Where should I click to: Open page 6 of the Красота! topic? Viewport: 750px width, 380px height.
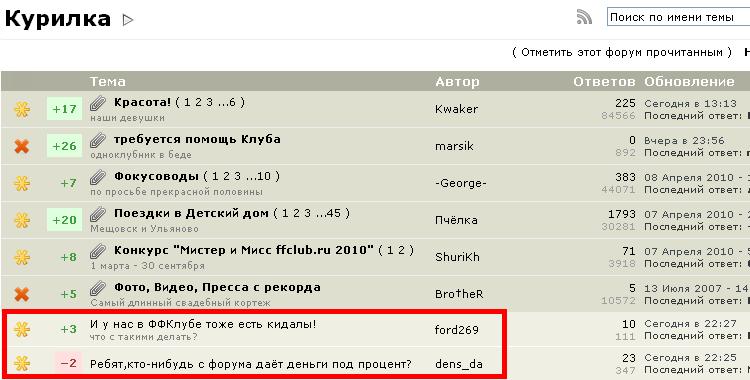point(232,102)
